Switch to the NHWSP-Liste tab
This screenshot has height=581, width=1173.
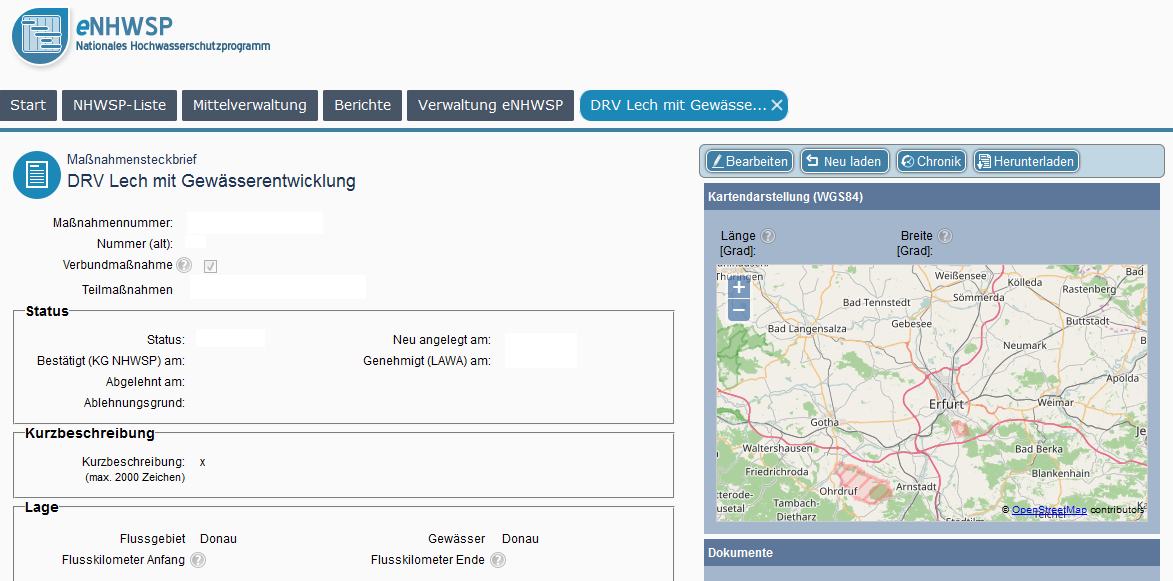tap(119, 105)
